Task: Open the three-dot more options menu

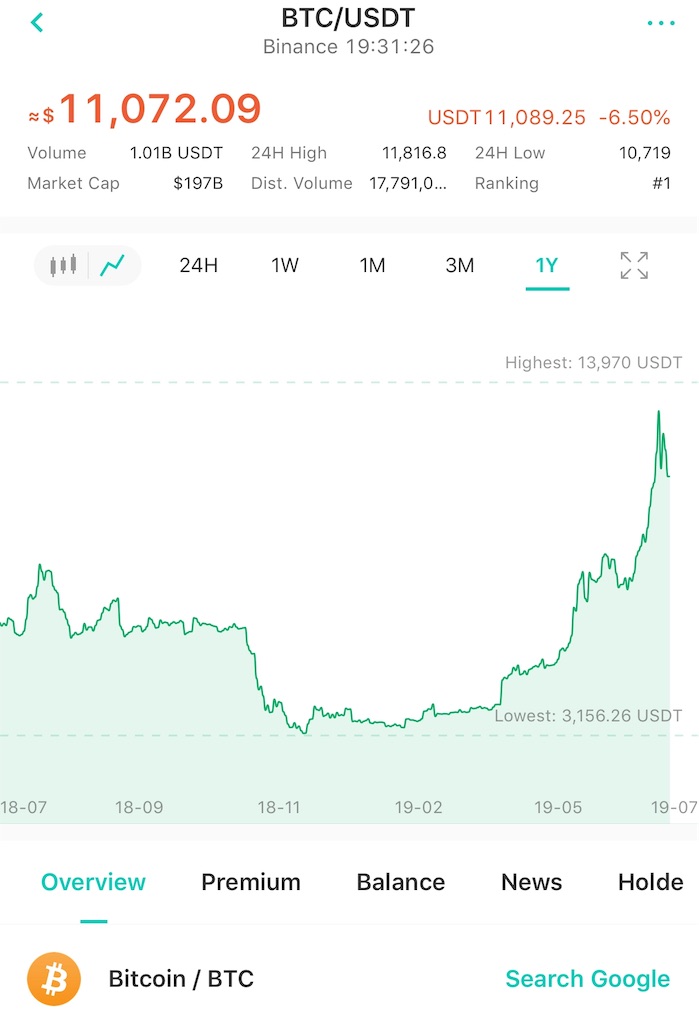Action: (660, 23)
